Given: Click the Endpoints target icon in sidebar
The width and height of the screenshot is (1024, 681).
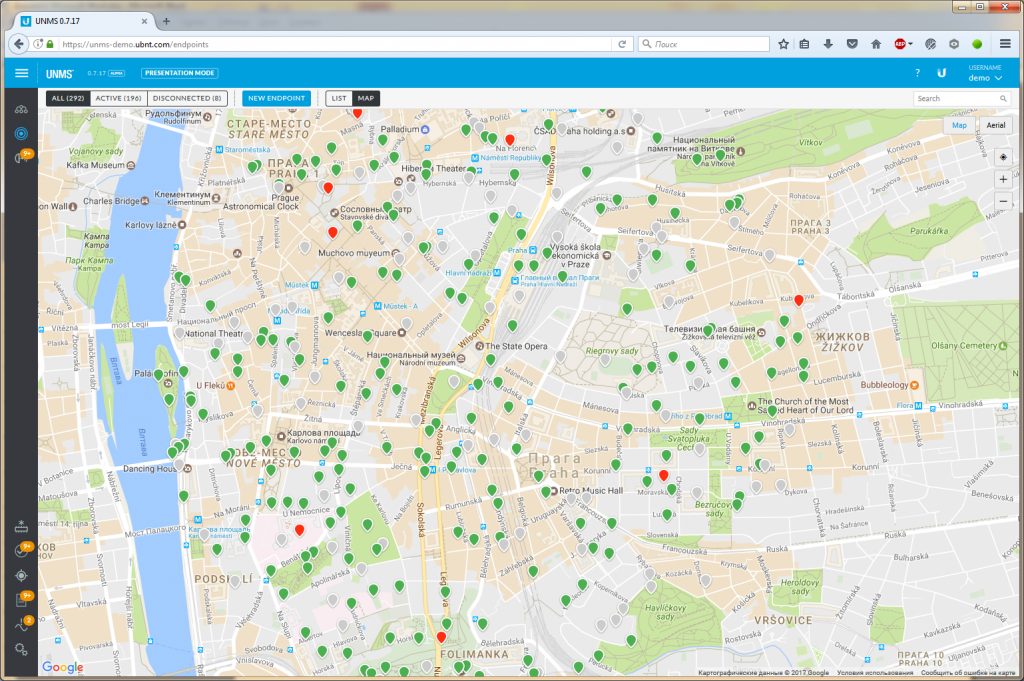Looking at the screenshot, I should pos(21,133).
